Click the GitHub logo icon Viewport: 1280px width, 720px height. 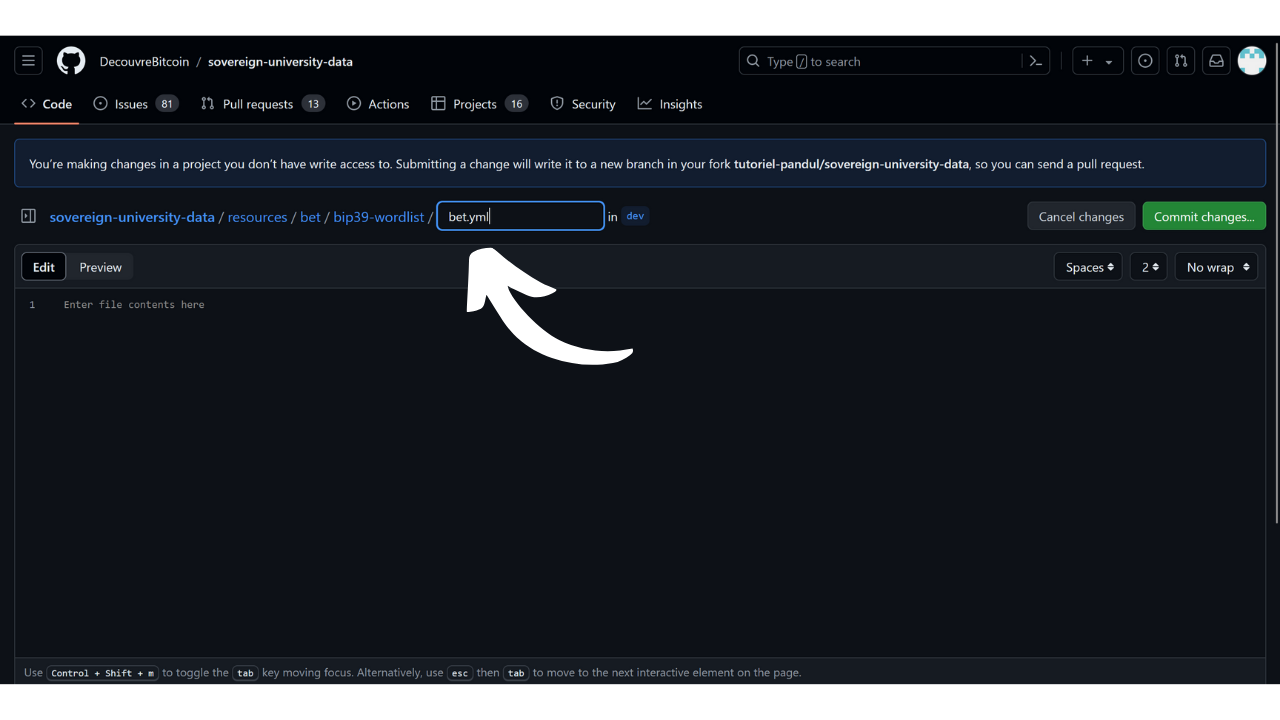[x=71, y=61]
